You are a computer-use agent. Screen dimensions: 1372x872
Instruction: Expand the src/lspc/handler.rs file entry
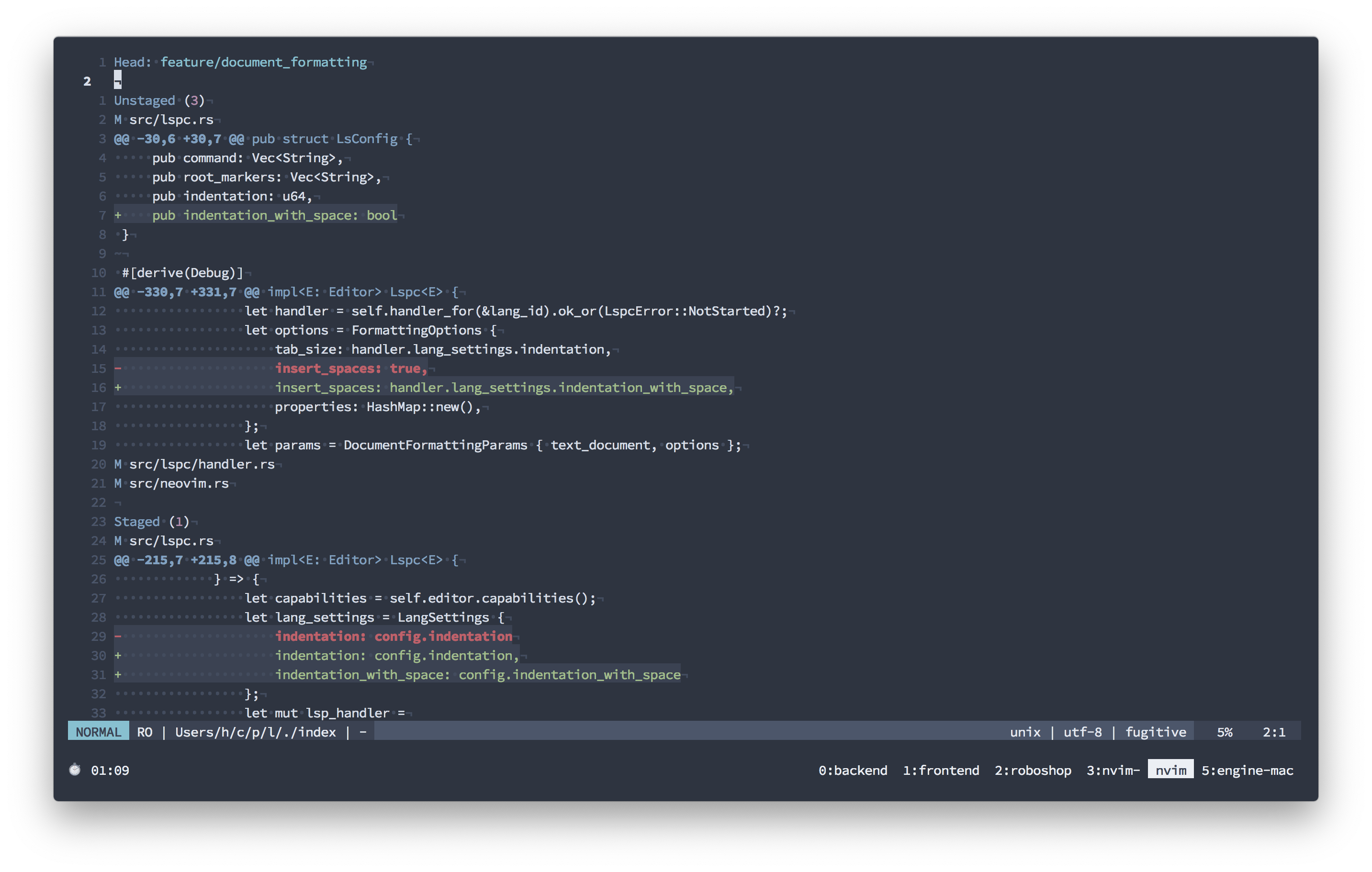coord(194,464)
